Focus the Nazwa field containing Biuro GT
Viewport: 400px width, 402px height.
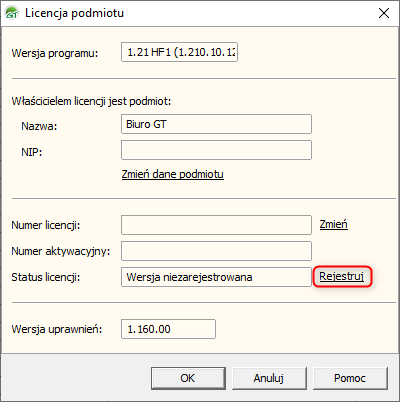216,124
